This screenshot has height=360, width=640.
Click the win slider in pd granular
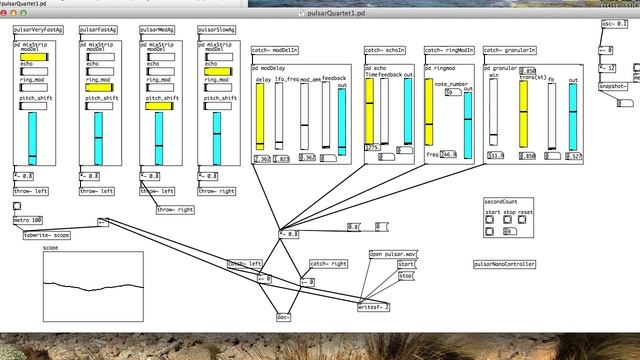tap(493, 112)
